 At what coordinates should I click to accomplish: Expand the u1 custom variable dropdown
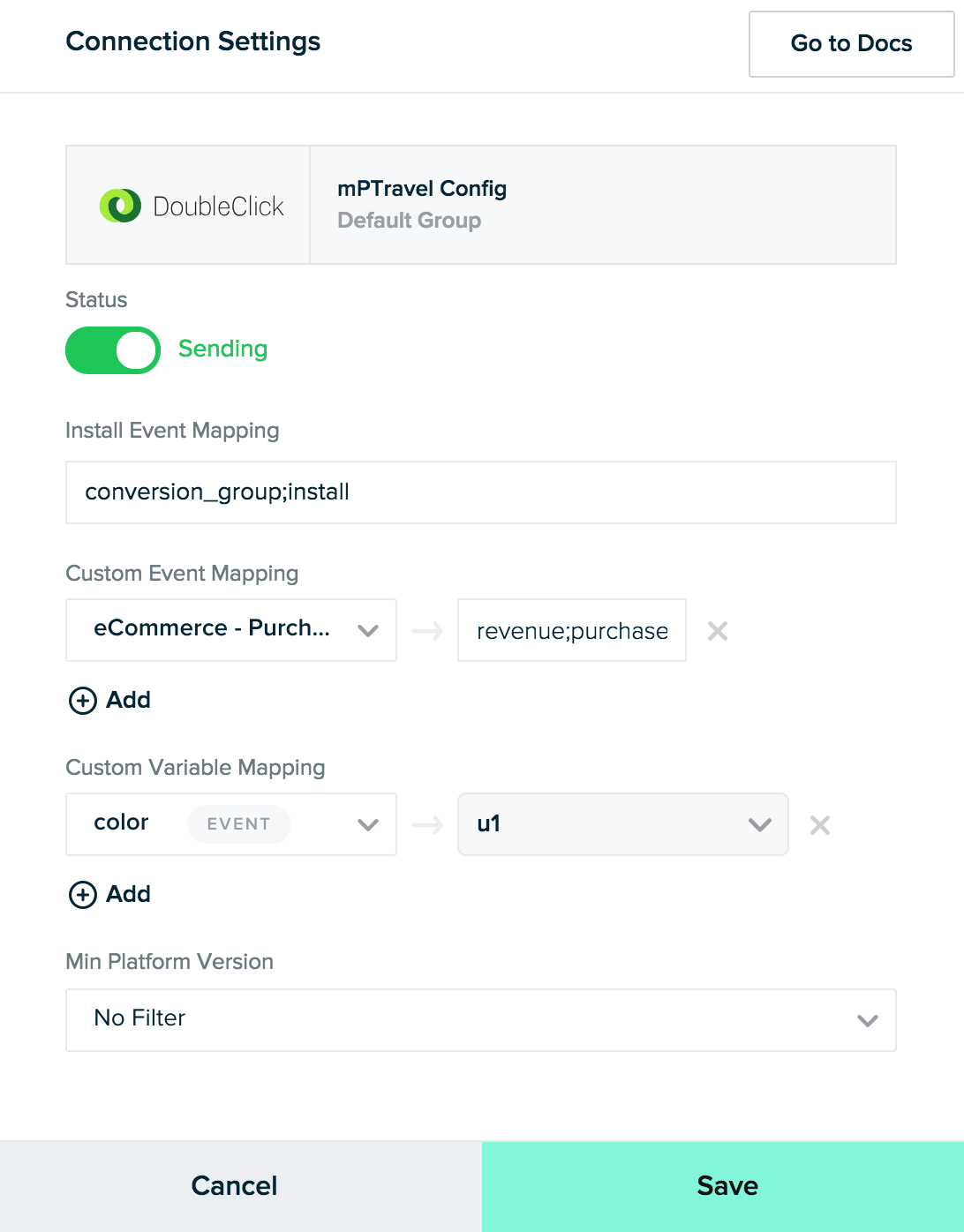(x=623, y=824)
